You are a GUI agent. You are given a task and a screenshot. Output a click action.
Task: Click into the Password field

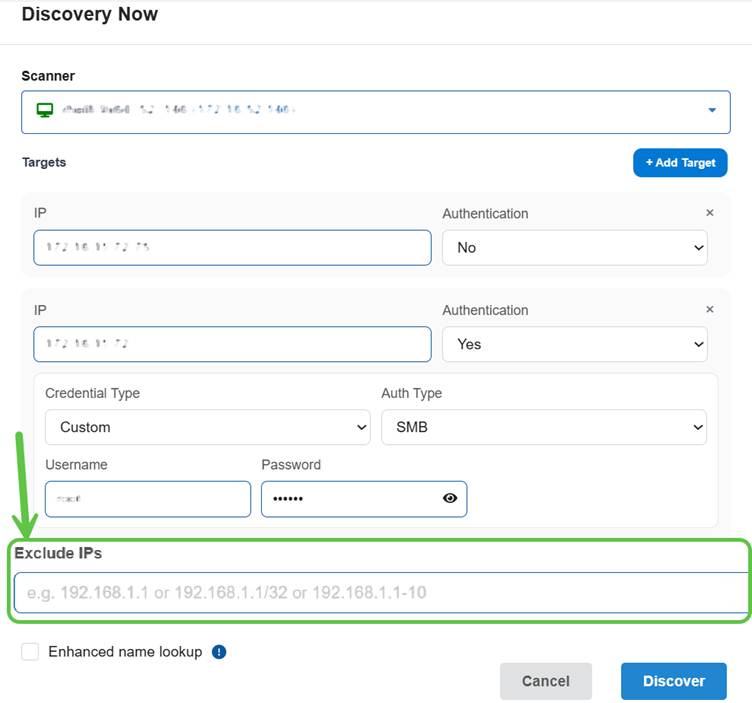(350, 499)
